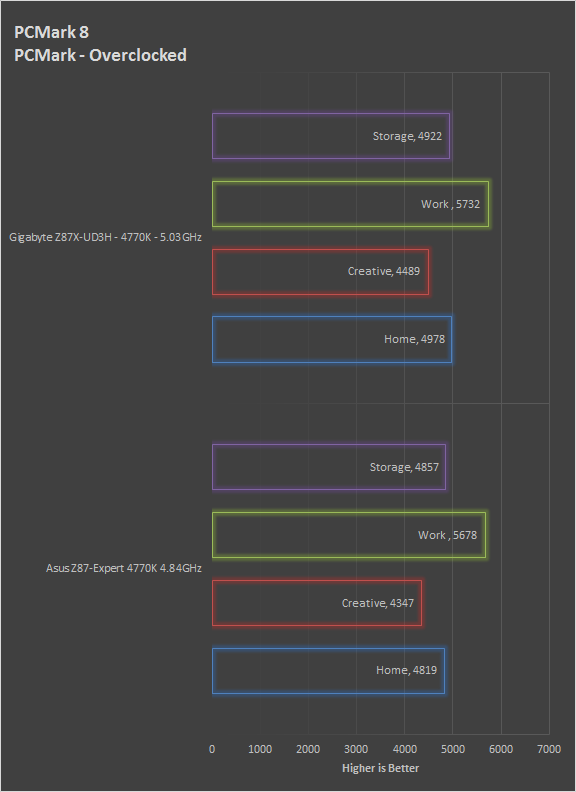Select the 3000 axis tick label

[x=356, y=749]
